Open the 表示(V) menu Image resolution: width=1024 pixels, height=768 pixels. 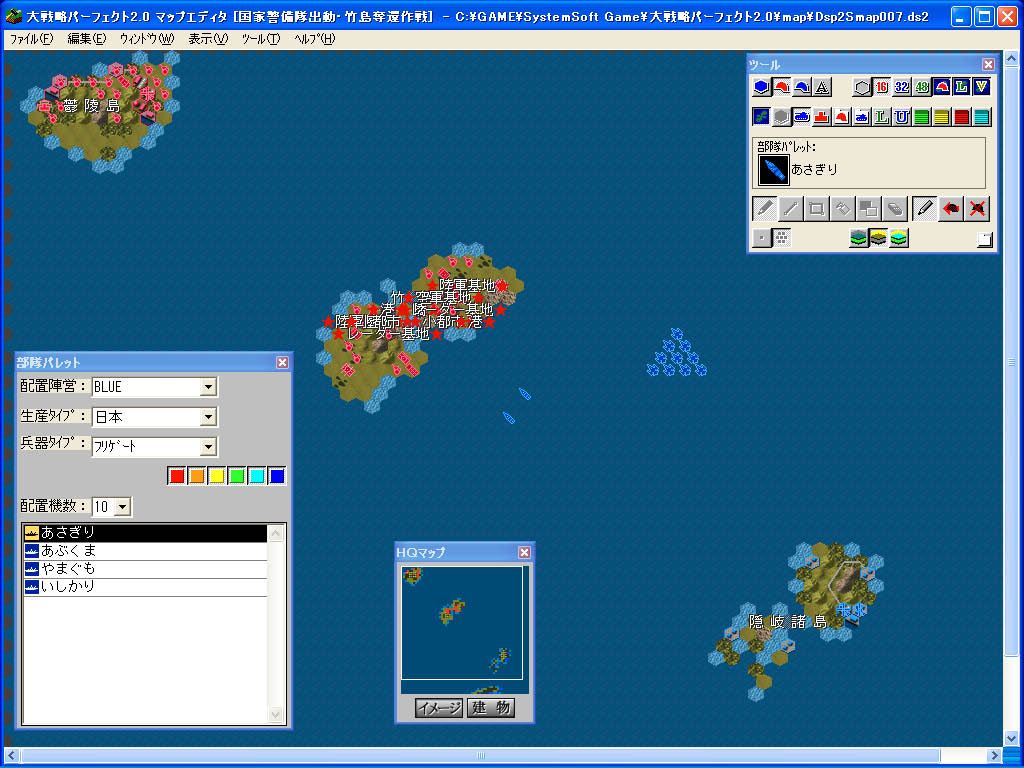208,39
